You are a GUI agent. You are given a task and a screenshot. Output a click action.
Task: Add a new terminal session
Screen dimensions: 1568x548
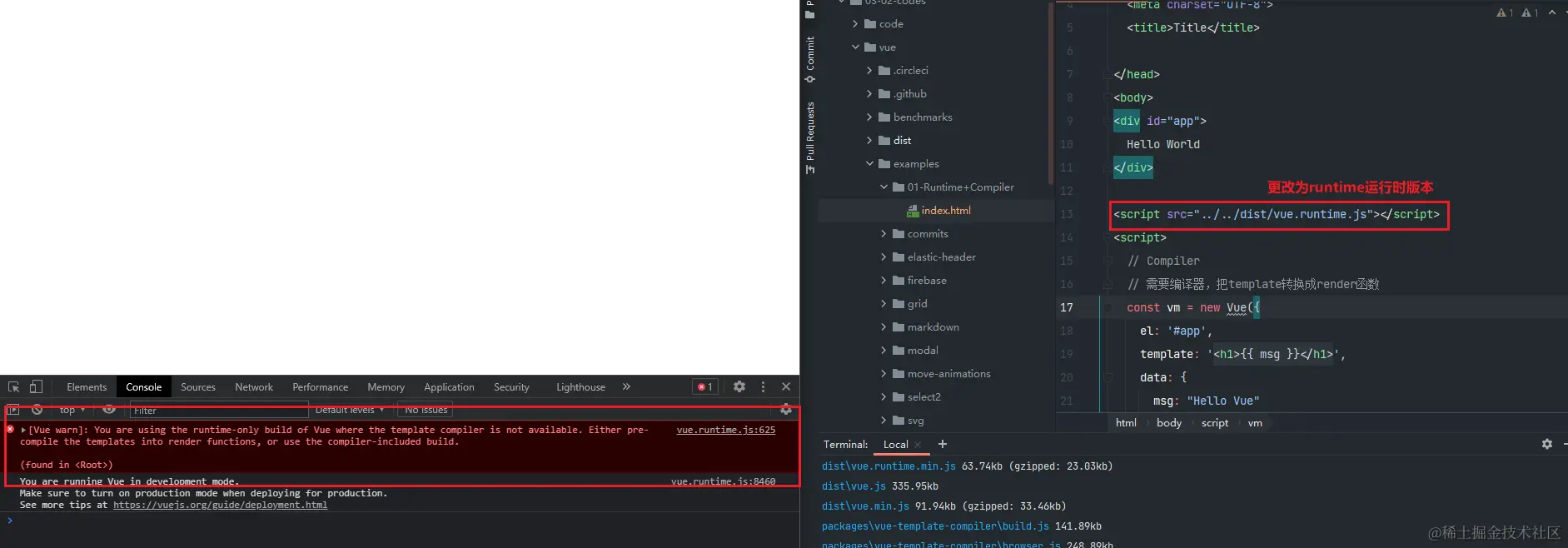(x=943, y=444)
